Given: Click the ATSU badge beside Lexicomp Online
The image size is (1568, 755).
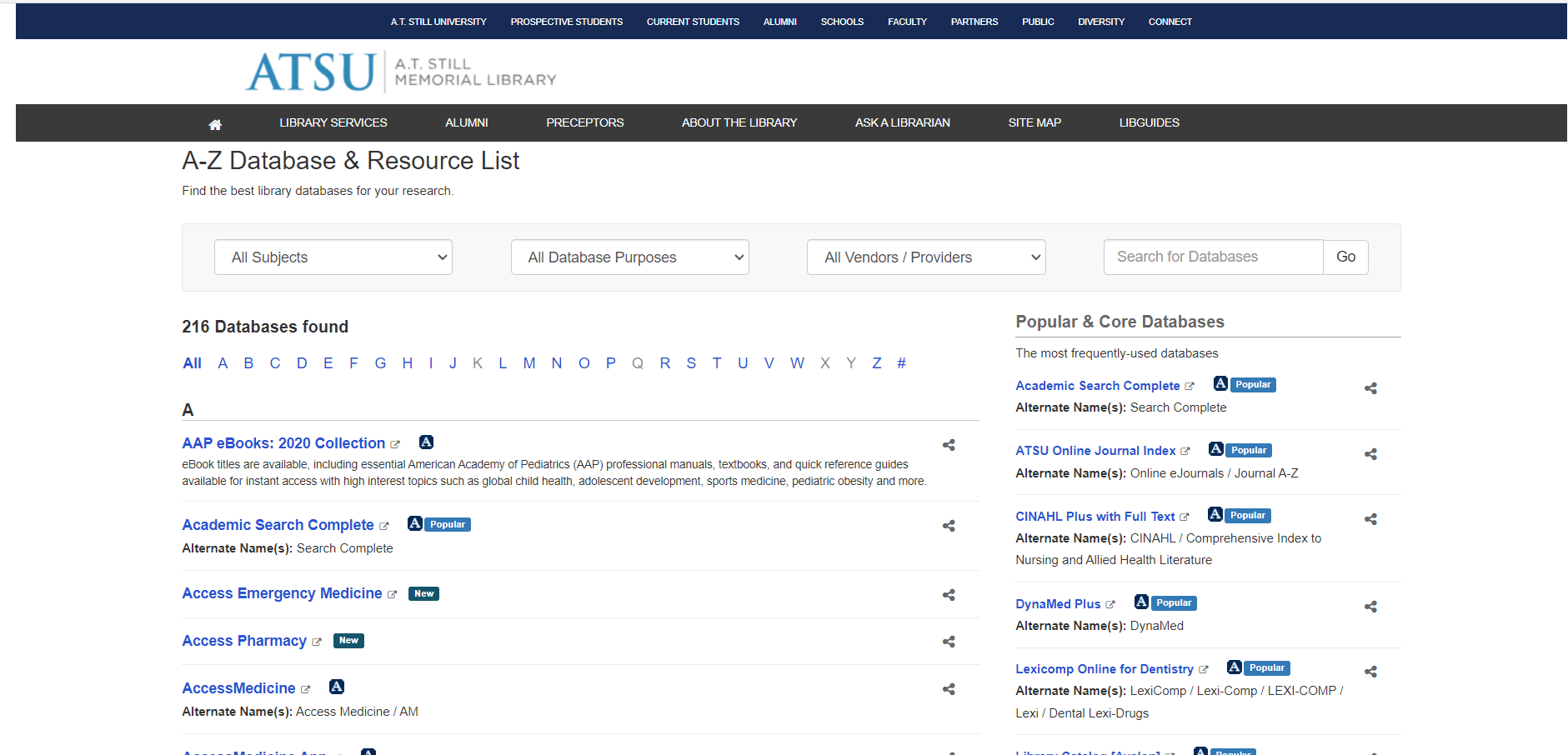Looking at the screenshot, I should point(1235,667).
